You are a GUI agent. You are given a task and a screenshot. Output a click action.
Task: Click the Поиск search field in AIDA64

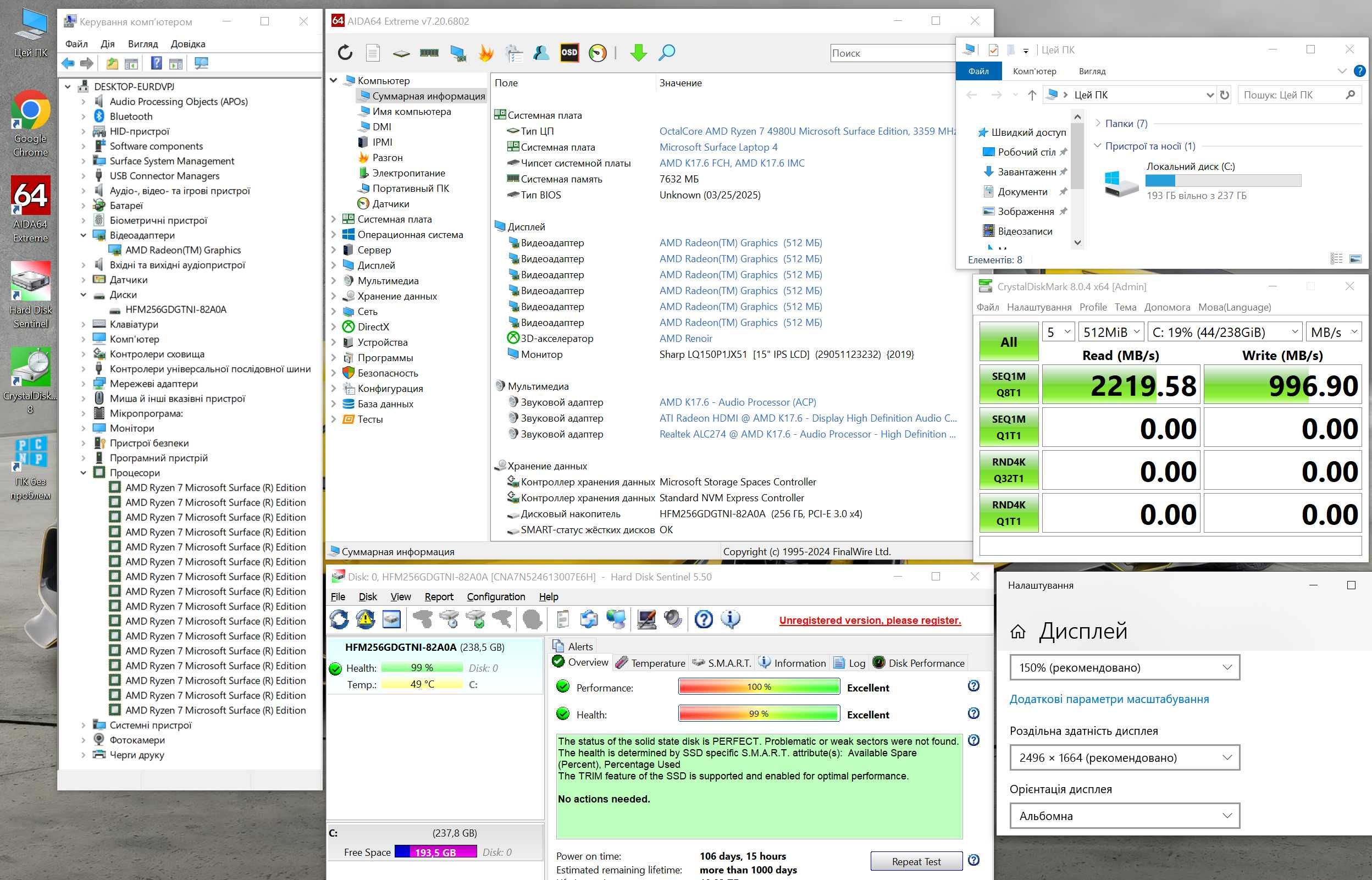point(893,53)
